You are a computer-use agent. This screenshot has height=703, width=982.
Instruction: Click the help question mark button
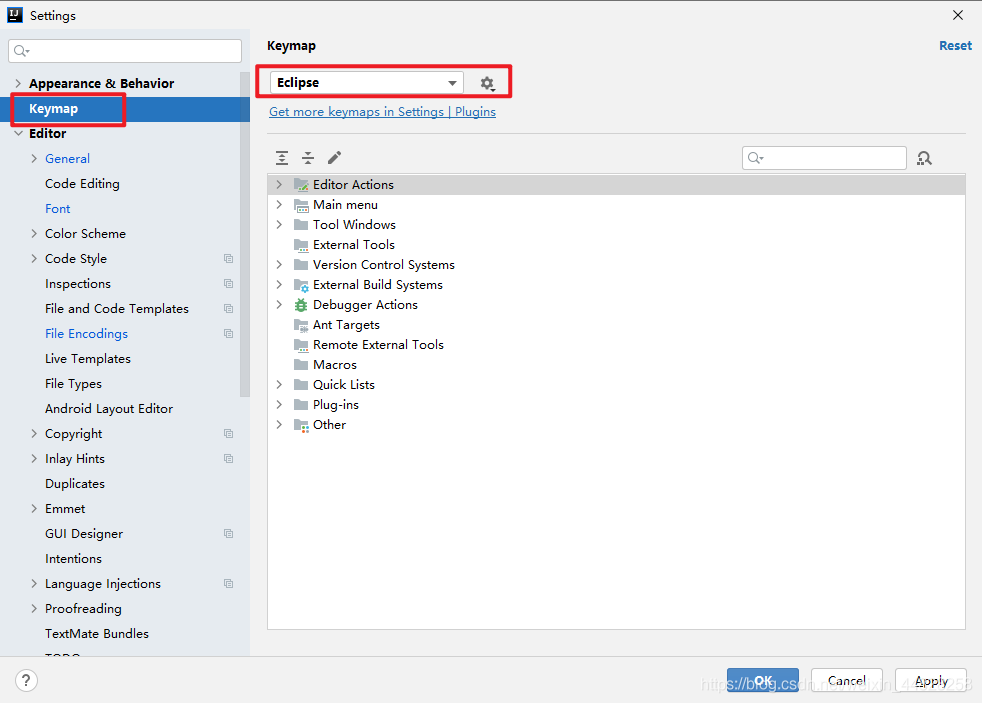click(26, 680)
